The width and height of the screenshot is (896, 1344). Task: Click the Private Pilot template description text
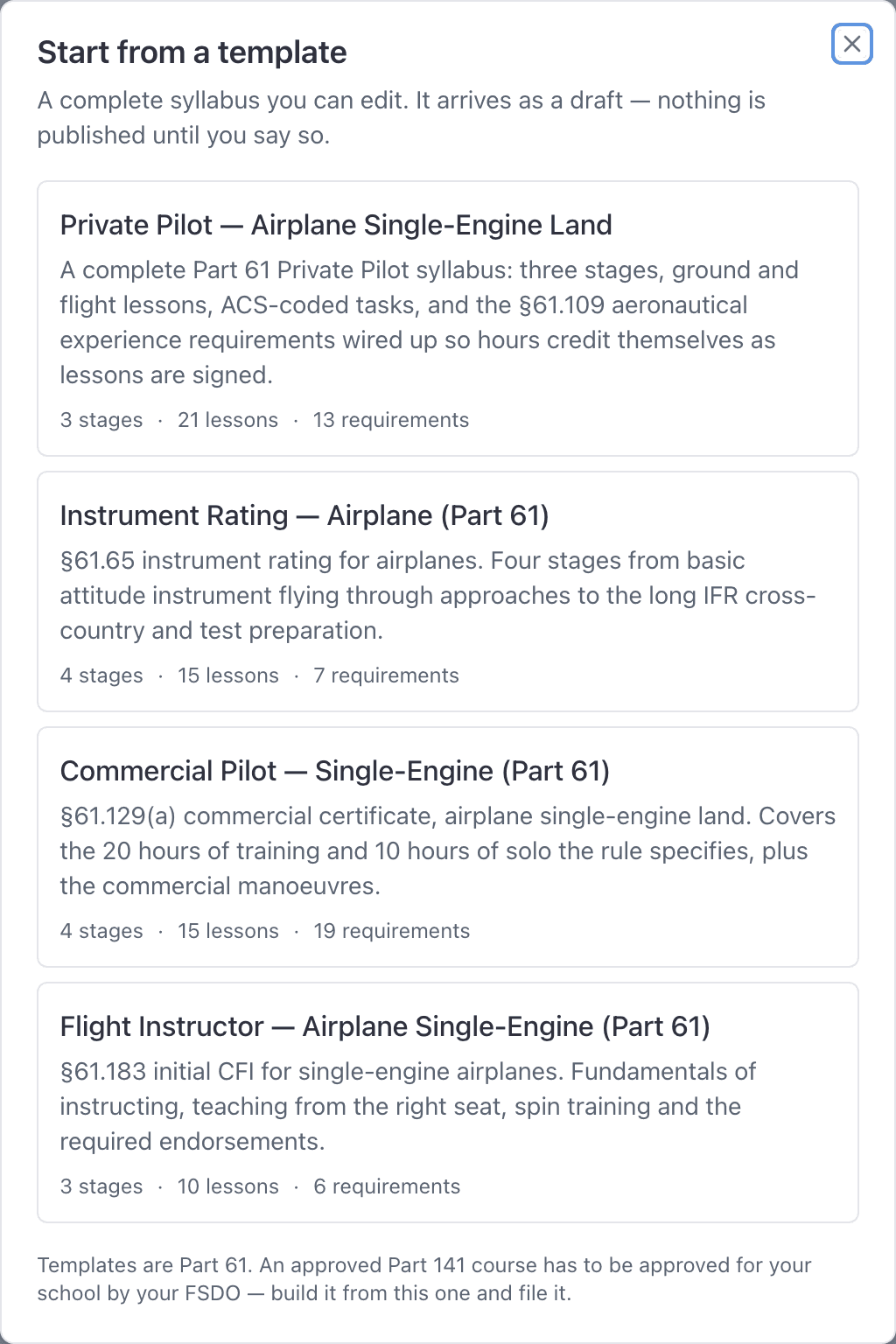(x=430, y=322)
